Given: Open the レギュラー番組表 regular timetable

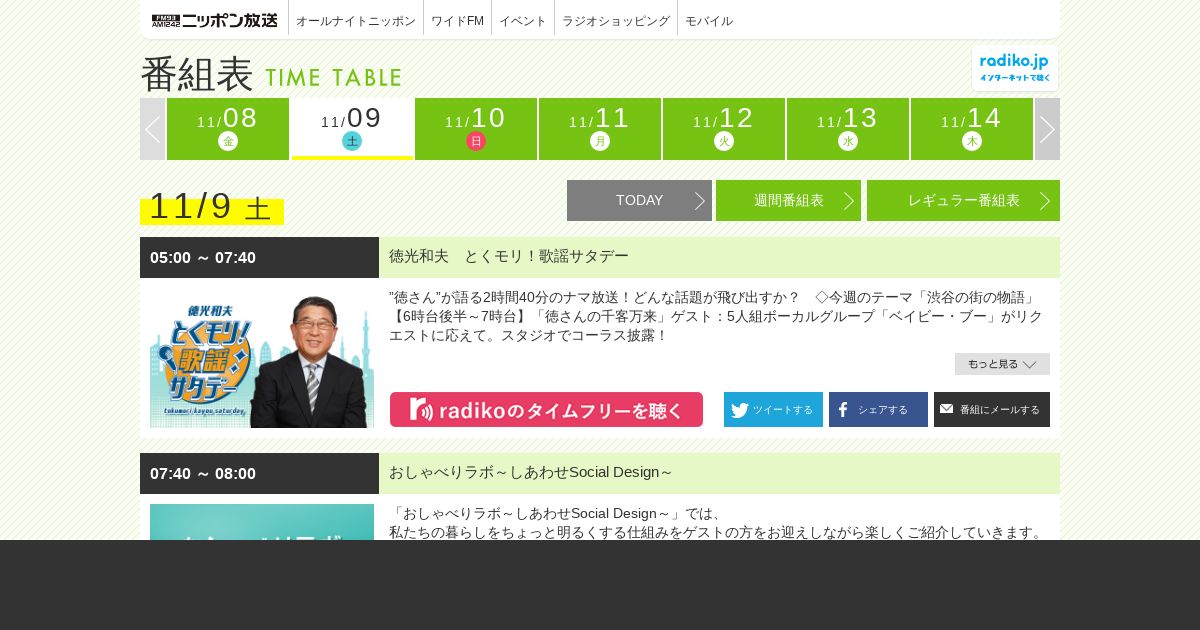Looking at the screenshot, I should pyautogui.click(x=963, y=200).
